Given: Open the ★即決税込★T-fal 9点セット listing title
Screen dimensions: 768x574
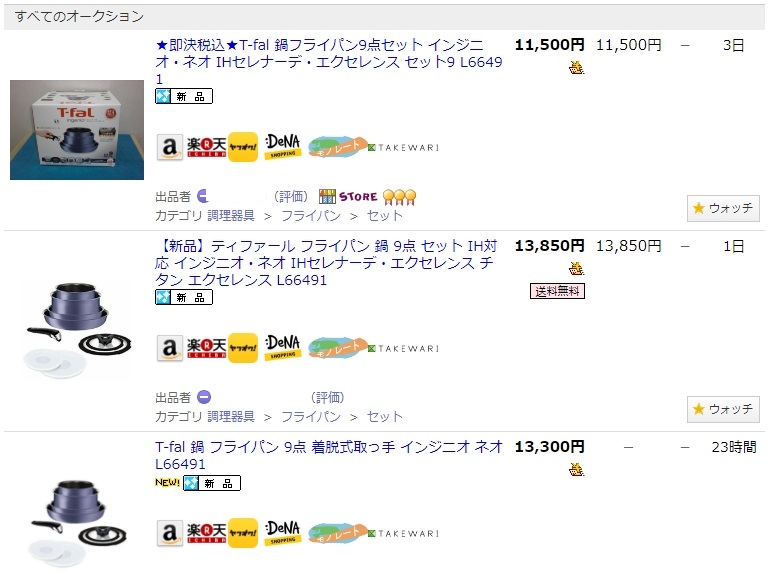Looking at the screenshot, I should point(329,62).
